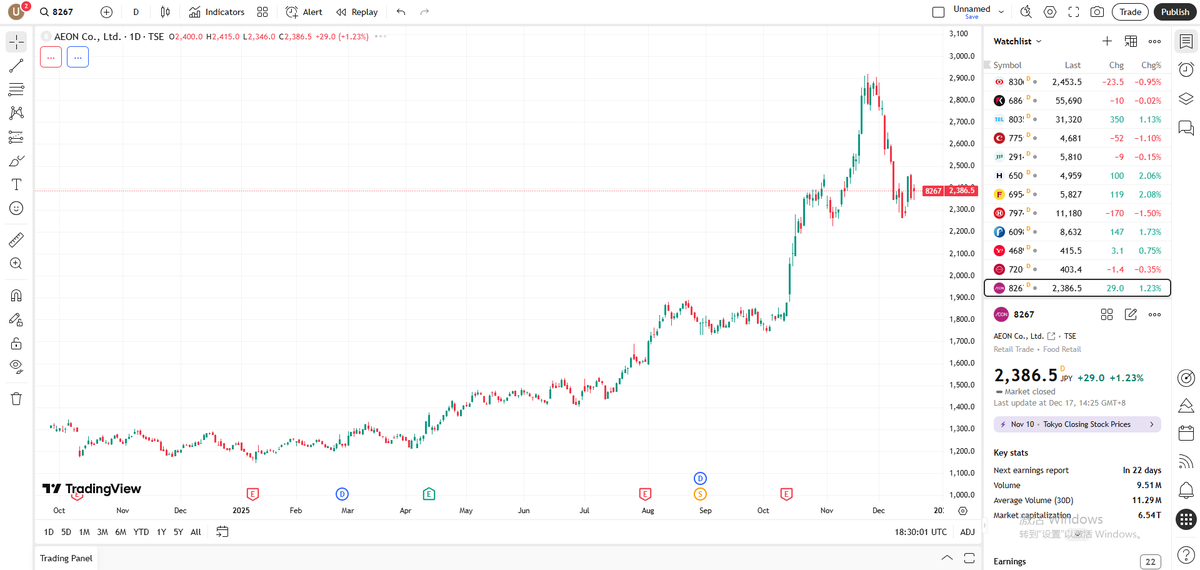Open the Indicators dialog
Image resolution: width=1200 pixels, height=570 pixels.
click(x=217, y=12)
